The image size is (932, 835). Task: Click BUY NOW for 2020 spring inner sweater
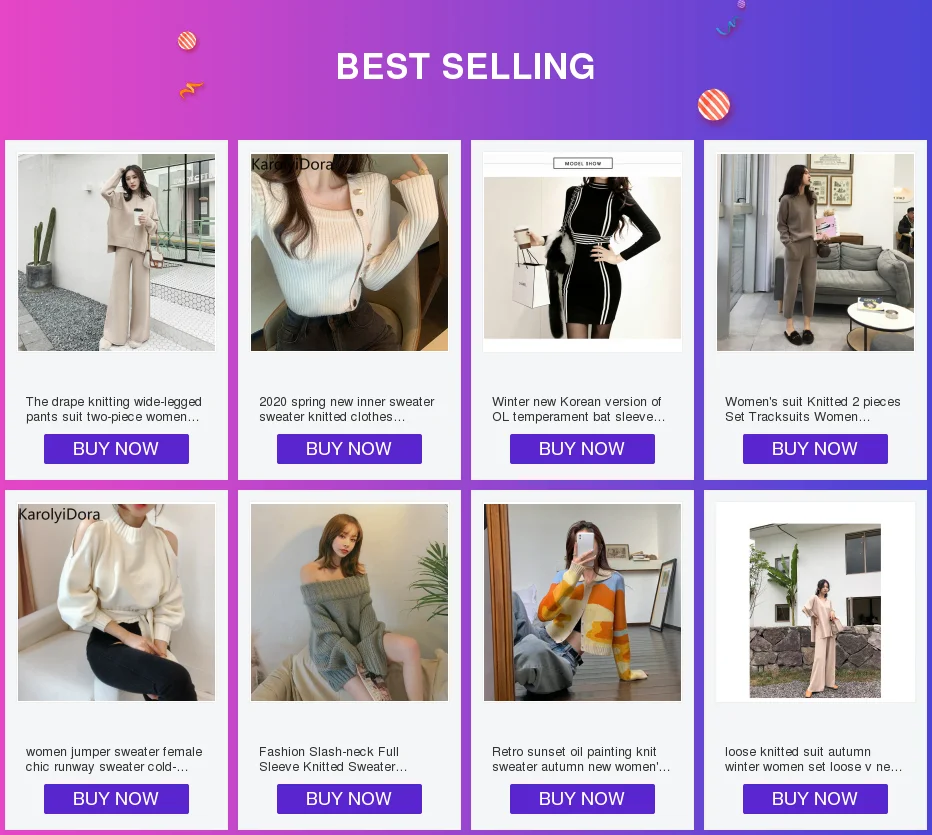(349, 449)
